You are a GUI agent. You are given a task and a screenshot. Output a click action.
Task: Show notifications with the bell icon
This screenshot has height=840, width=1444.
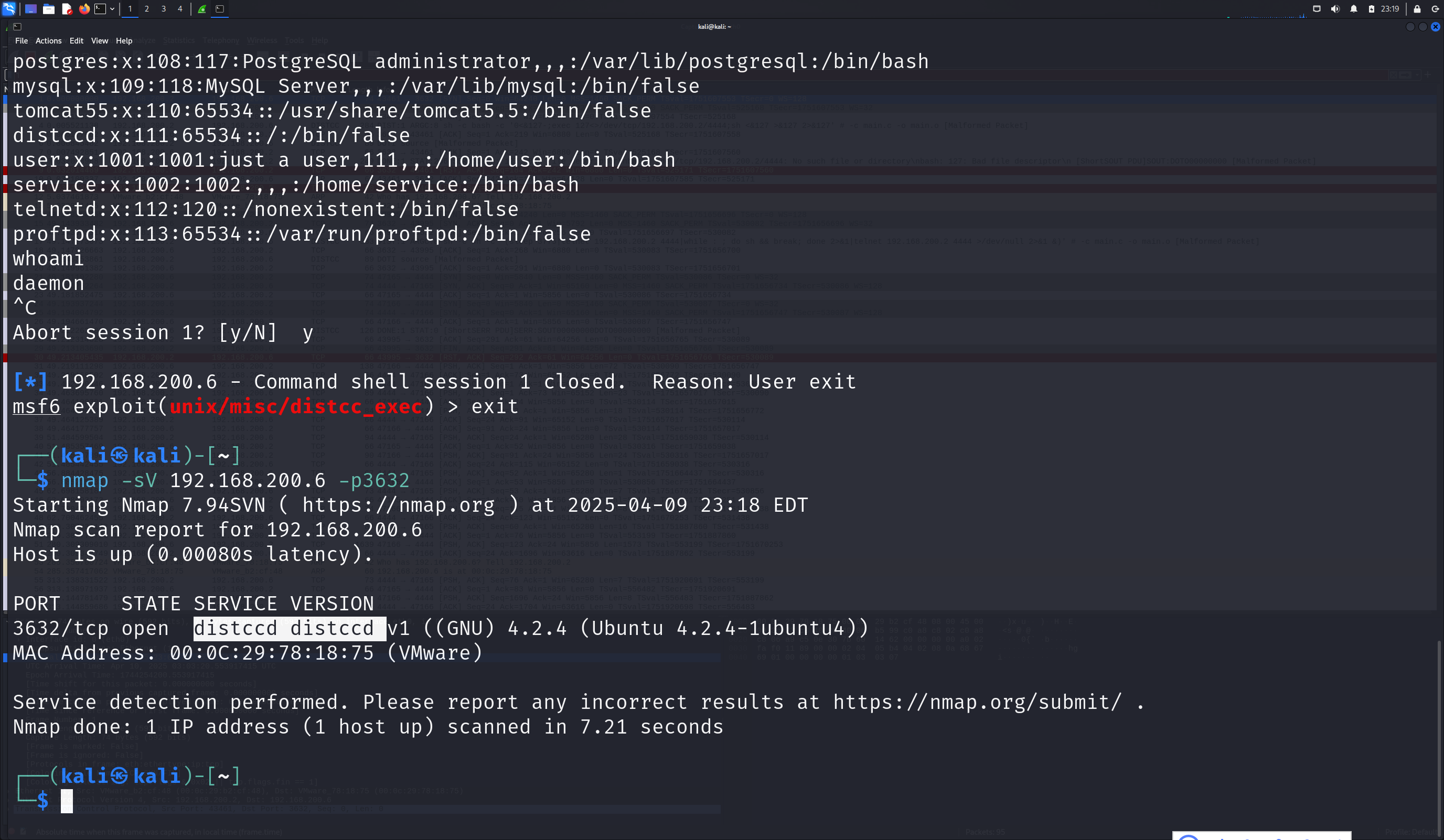(x=1353, y=8)
